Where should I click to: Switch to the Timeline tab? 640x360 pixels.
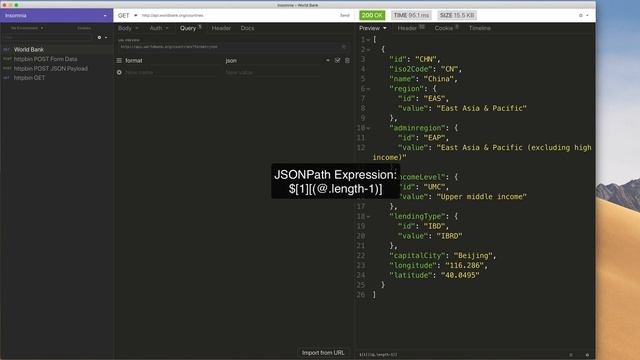[x=480, y=28]
